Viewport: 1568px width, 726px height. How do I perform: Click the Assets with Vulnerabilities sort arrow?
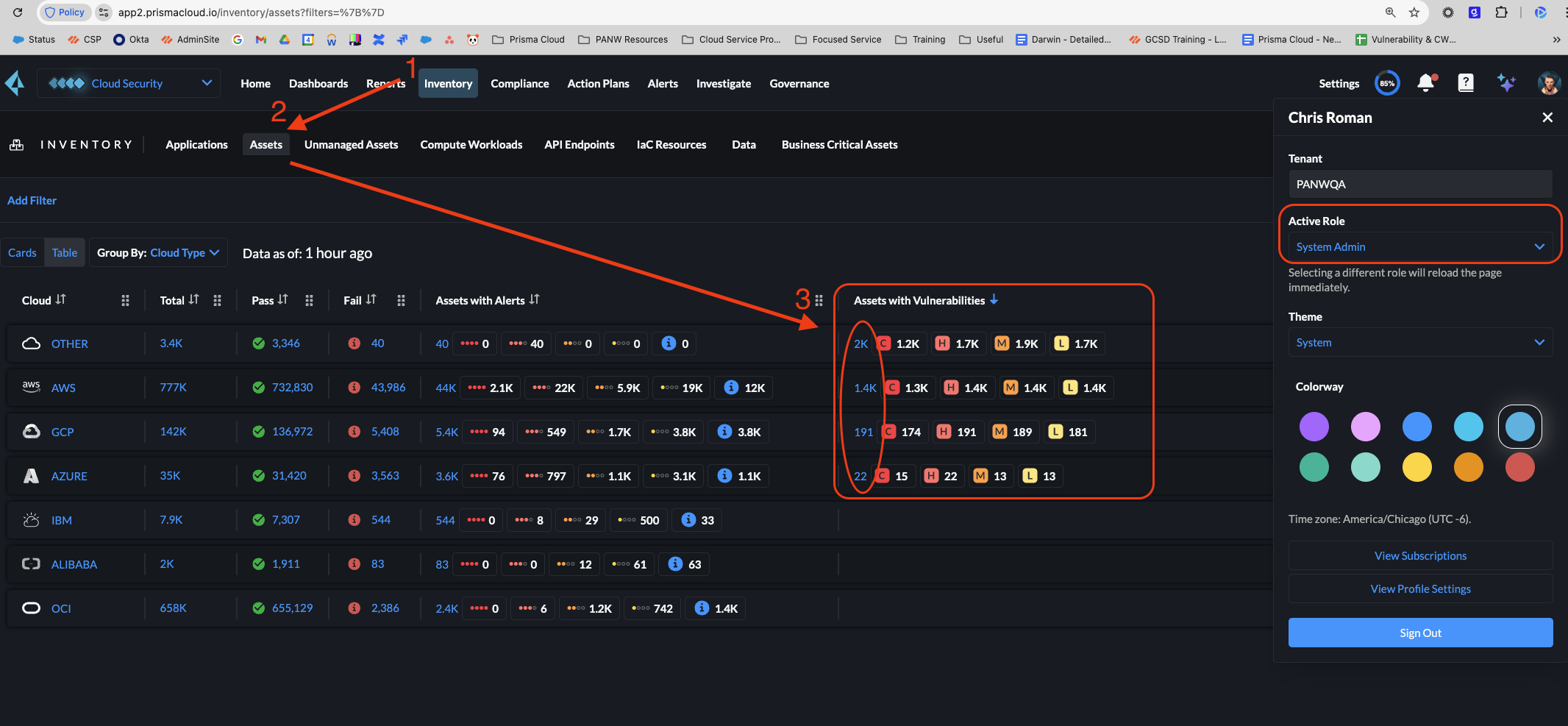[994, 299]
